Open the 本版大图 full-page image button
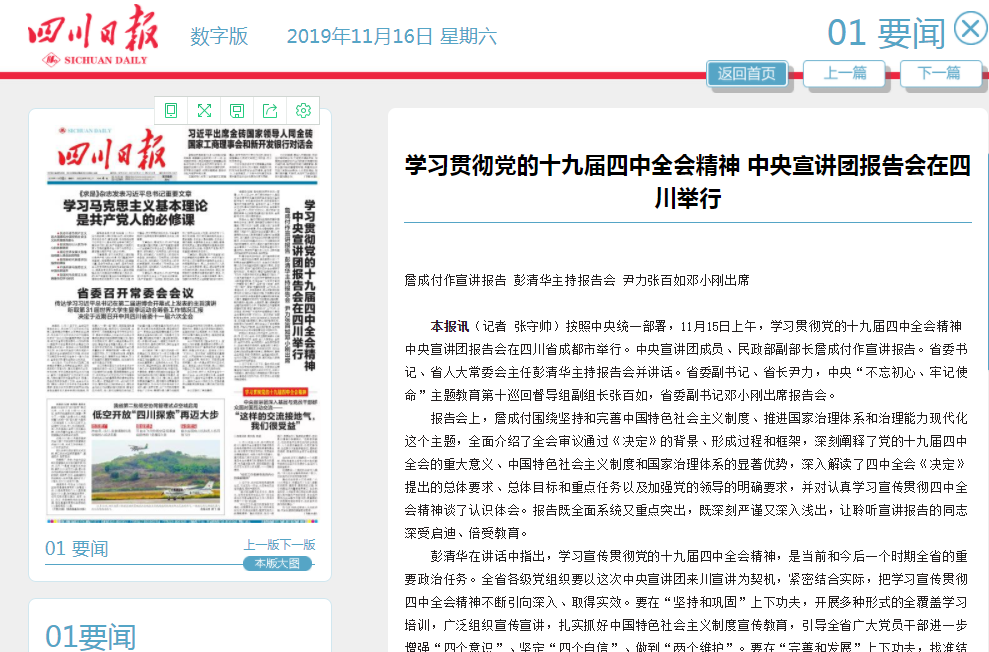The image size is (989, 652). tap(278, 563)
